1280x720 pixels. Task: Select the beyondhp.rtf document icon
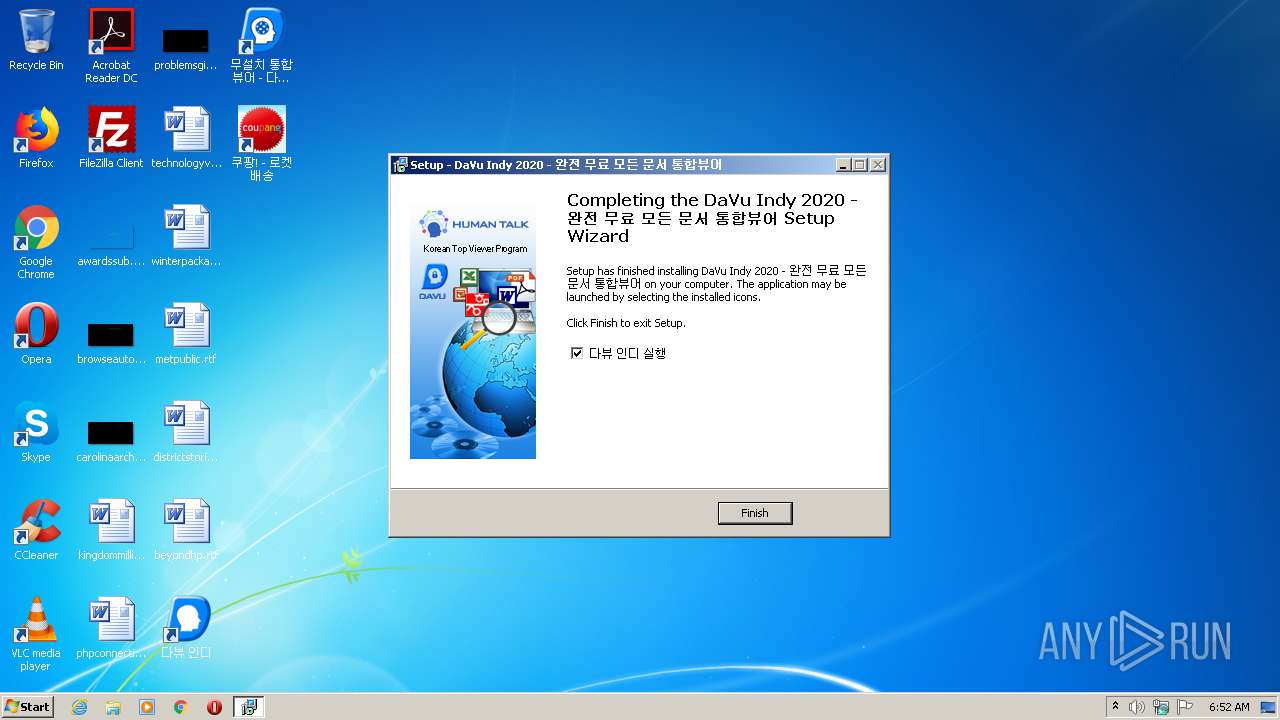[186, 530]
